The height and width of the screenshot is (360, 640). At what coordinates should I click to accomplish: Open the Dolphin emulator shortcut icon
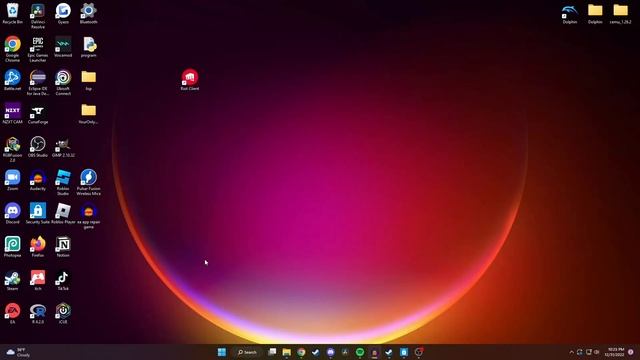[570, 14]
